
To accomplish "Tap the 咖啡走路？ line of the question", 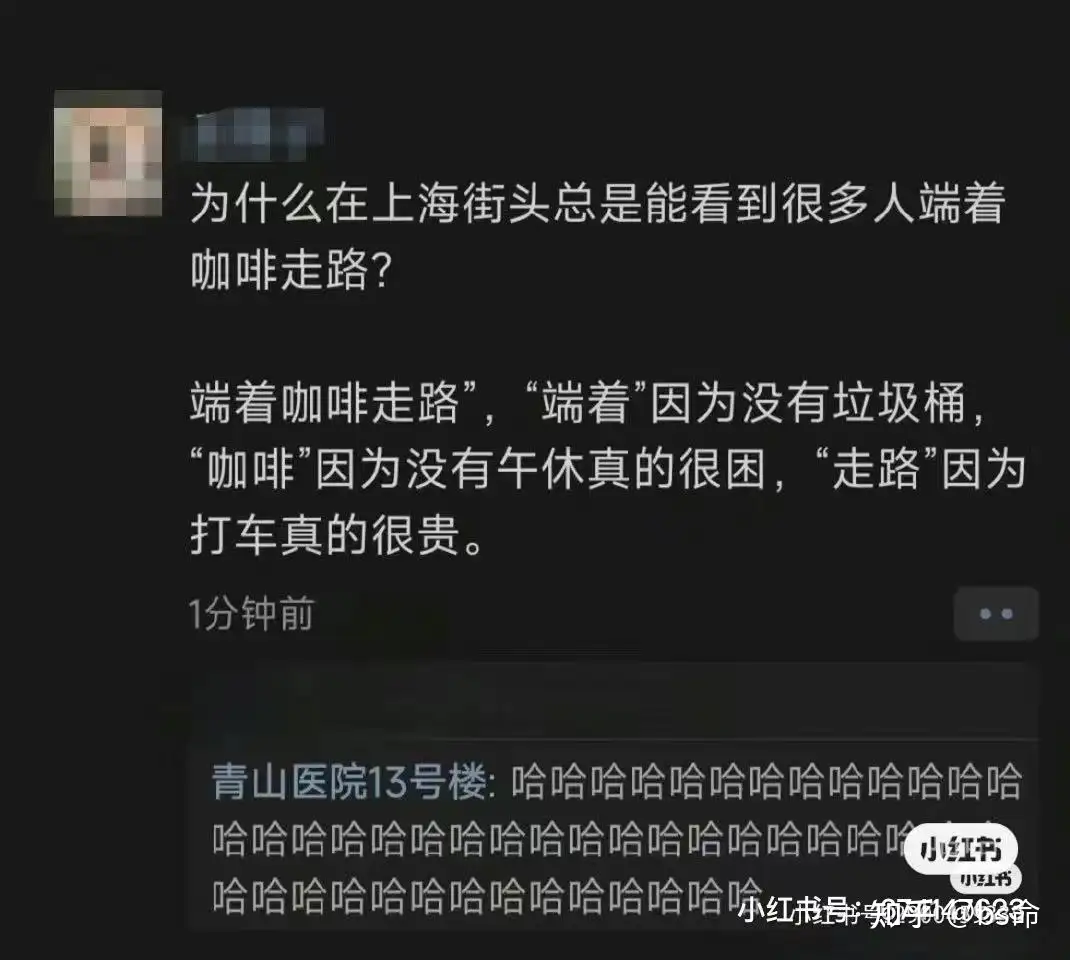I will 292,270.
